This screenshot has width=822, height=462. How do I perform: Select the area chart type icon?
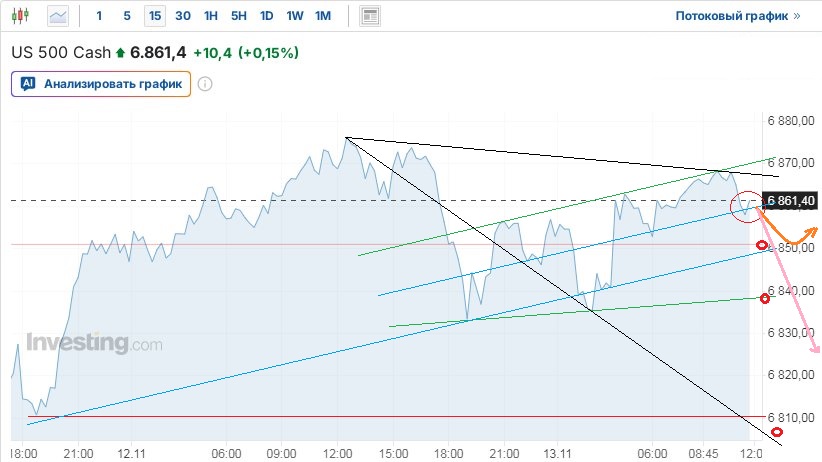coord(58,16)
